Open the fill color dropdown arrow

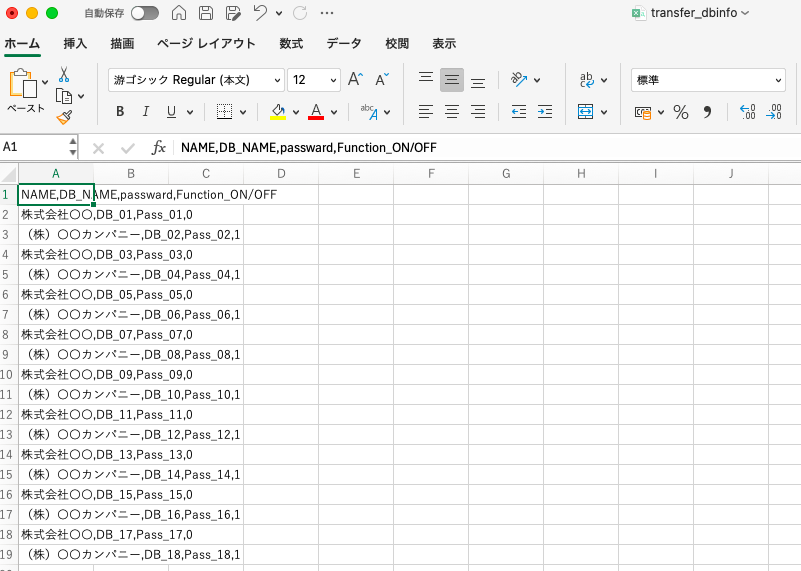coord(296,112)
